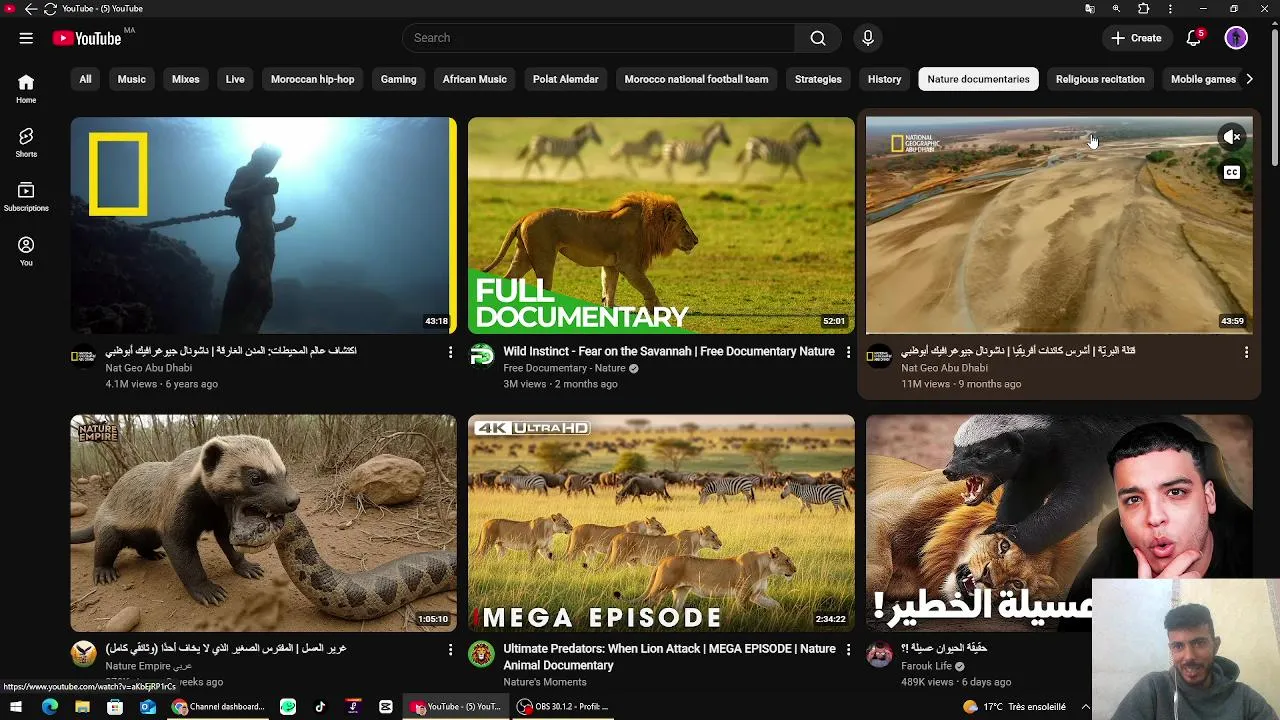Open Farouk Life channel avatar
Image resolution: width=1280 pixels, height=720 pixels.
point(880,654)
